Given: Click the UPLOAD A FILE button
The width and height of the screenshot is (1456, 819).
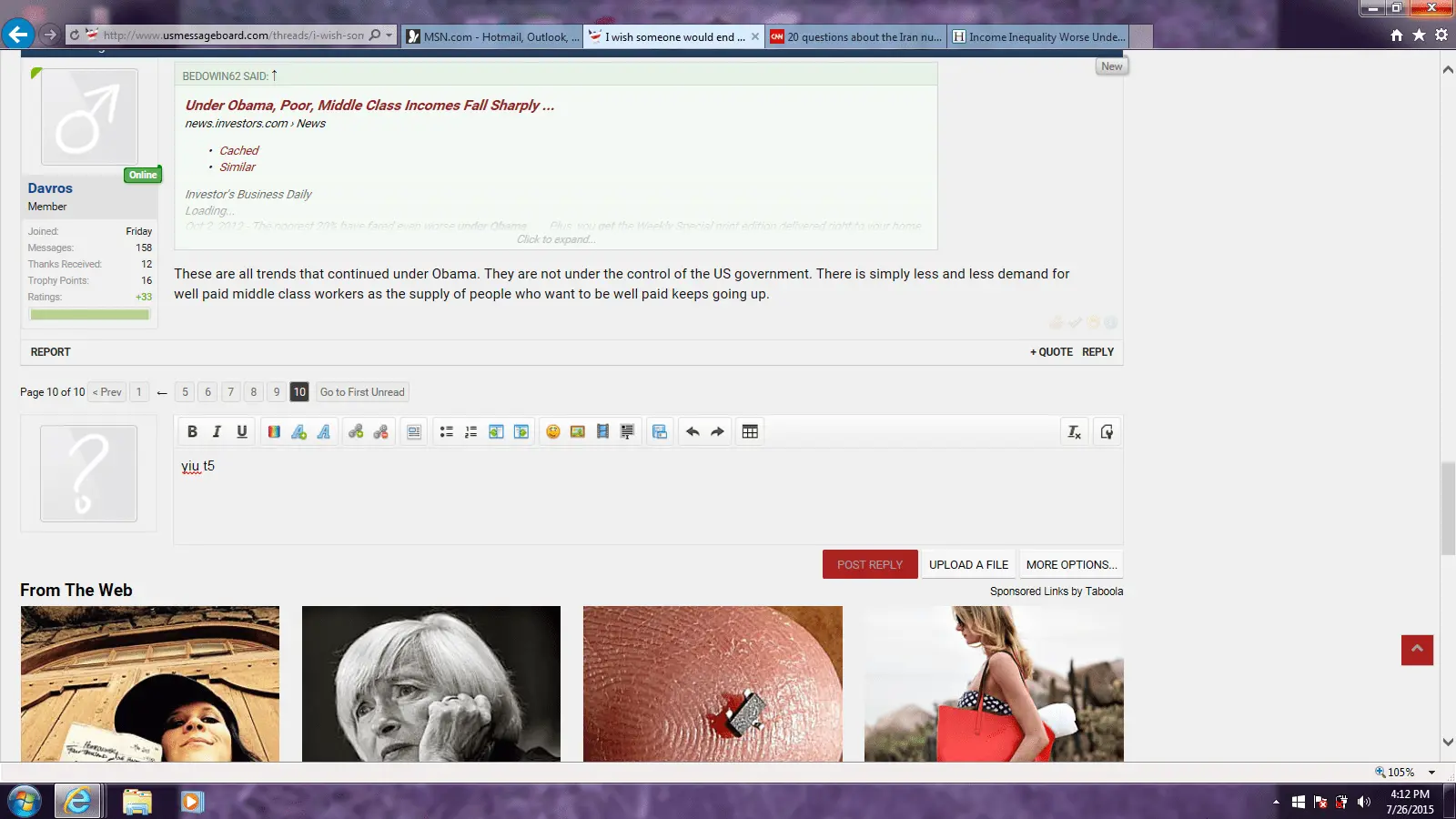Looking at the screenshot, I should [x=969, y=564].
